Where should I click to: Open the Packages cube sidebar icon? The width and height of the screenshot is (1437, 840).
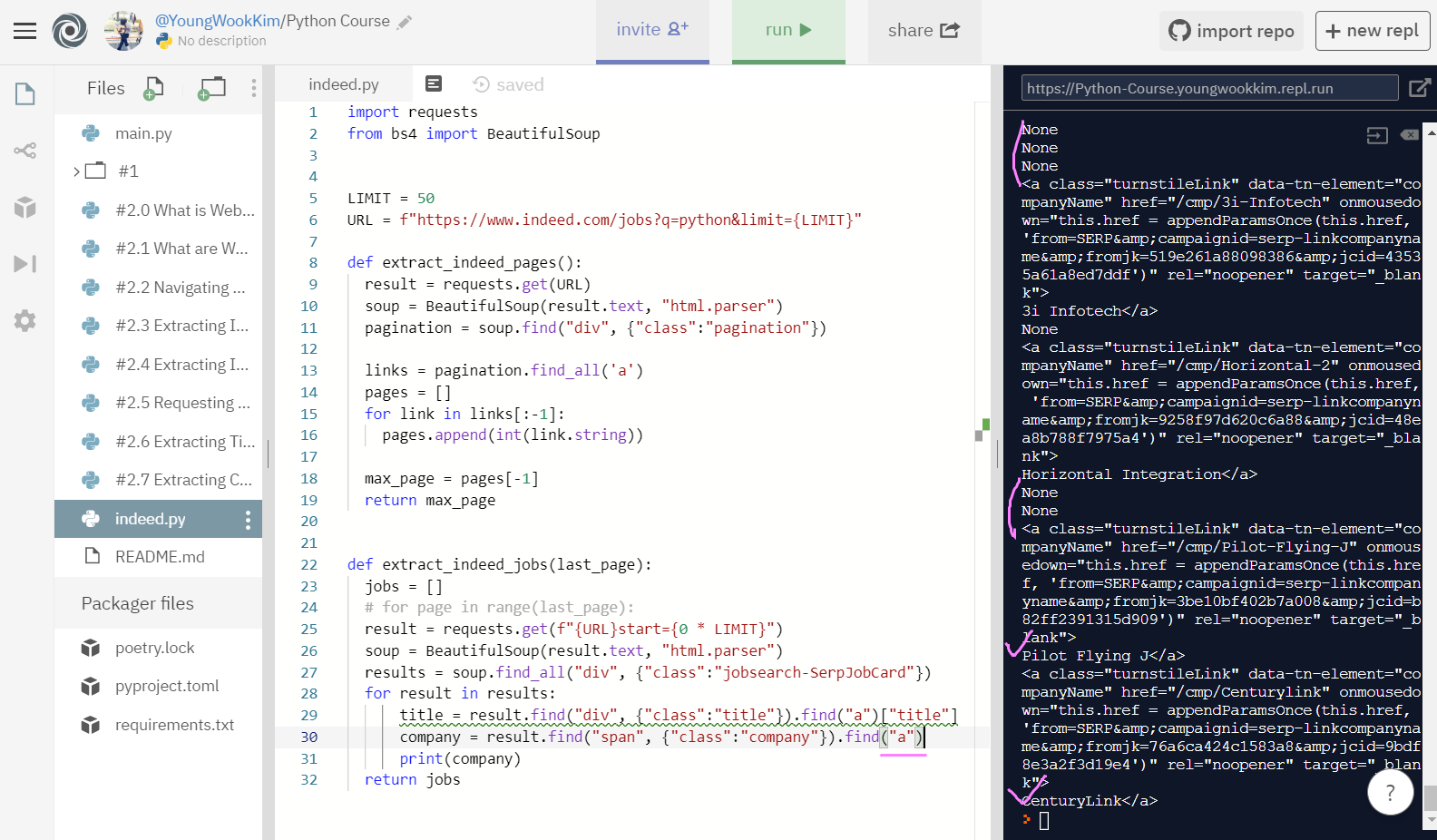(x=25, y=208)
